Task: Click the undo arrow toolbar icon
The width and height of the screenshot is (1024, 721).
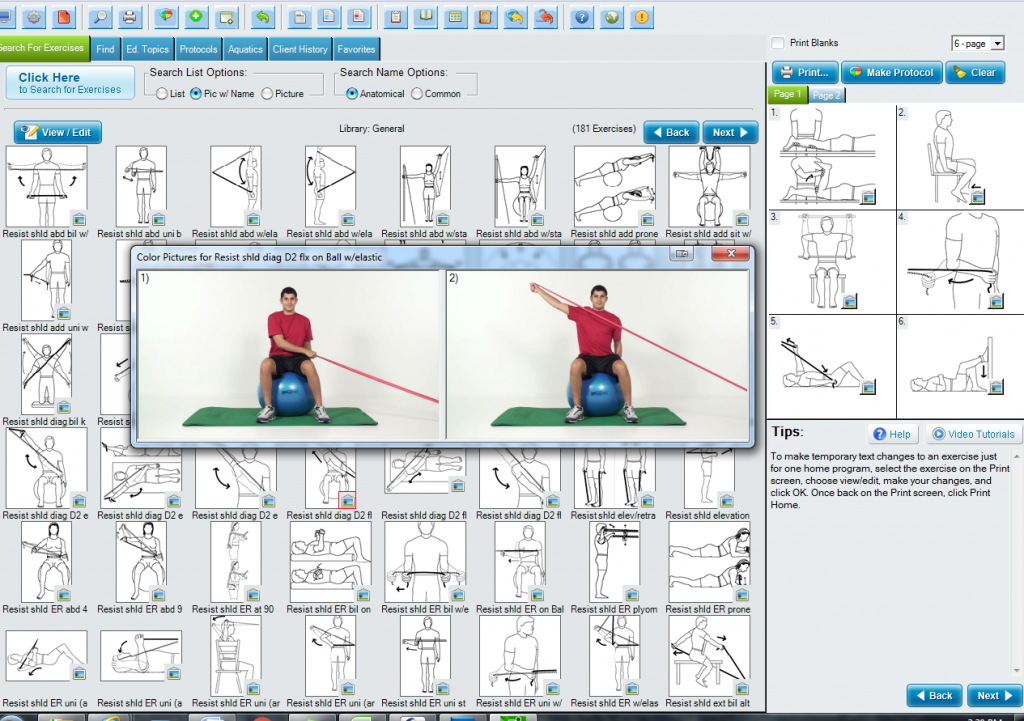Action: tap(262, 16)
